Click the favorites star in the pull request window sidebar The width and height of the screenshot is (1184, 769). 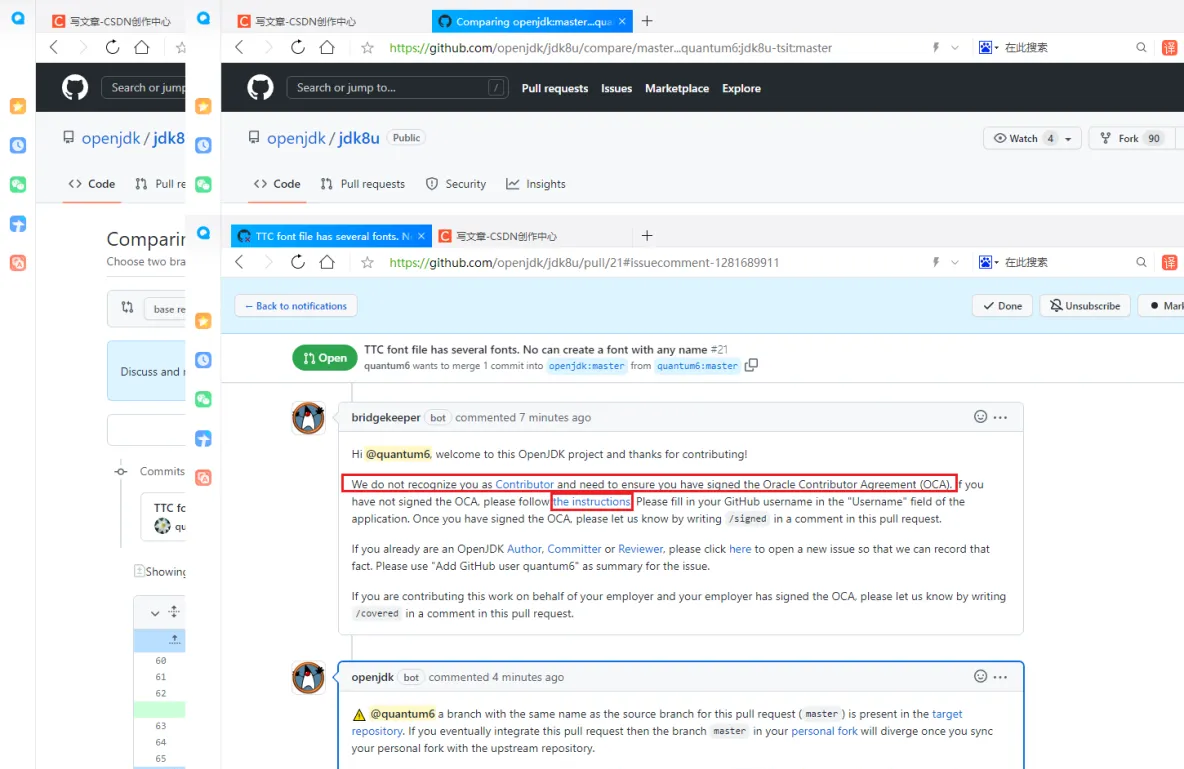(x=203, y=321)
